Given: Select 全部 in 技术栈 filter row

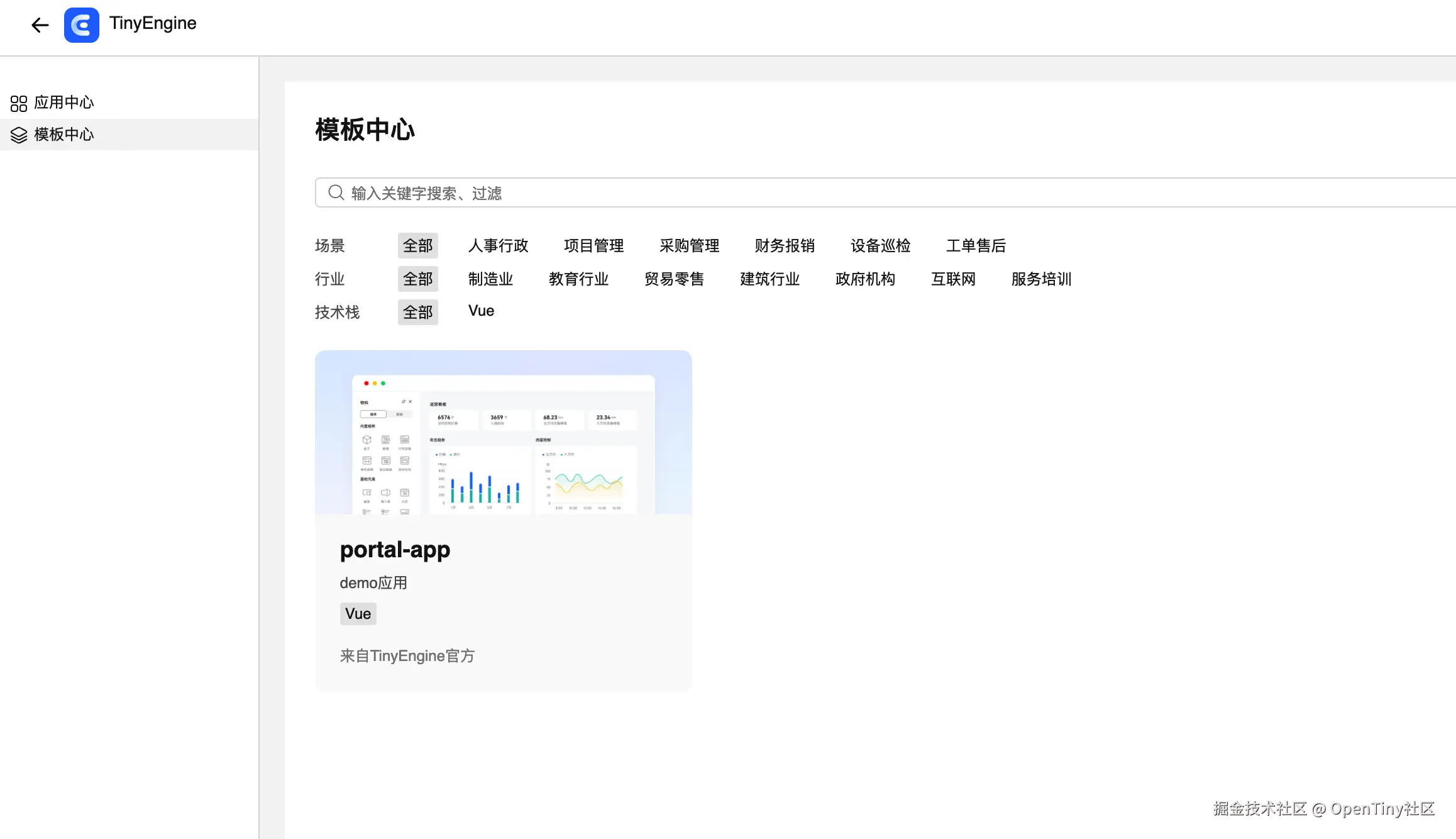Looking at the screenshot, I should pos(417,312).
